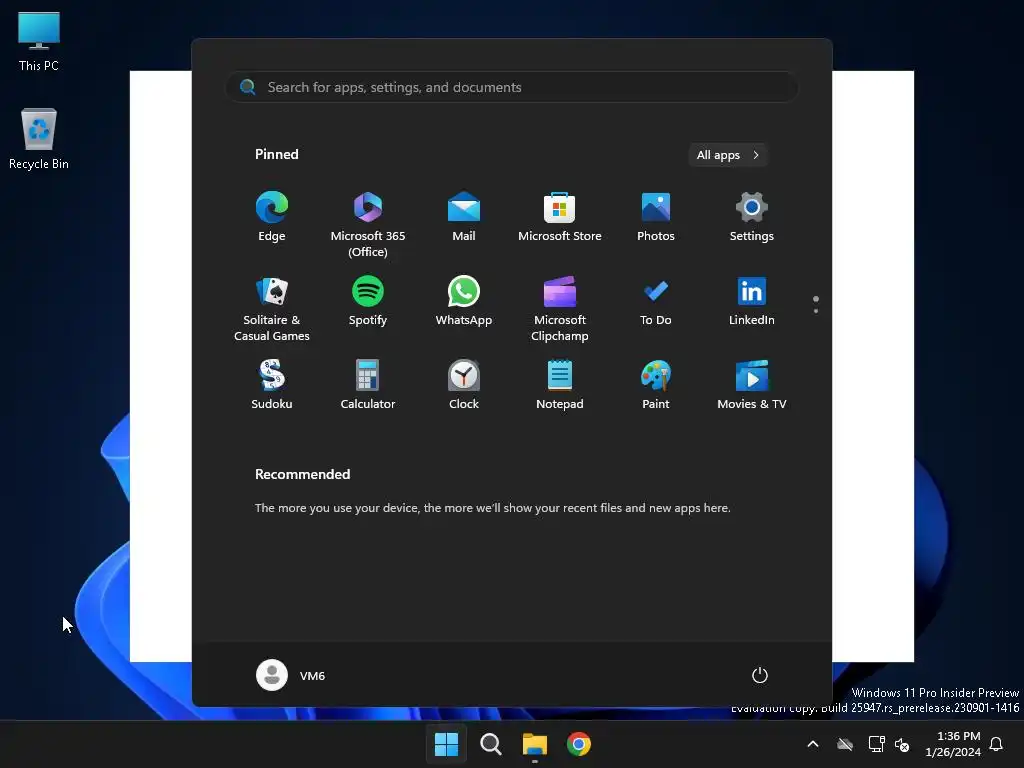Open Spotify
The height and width of the screenshot is (768, 1024).
pos(368,301)
